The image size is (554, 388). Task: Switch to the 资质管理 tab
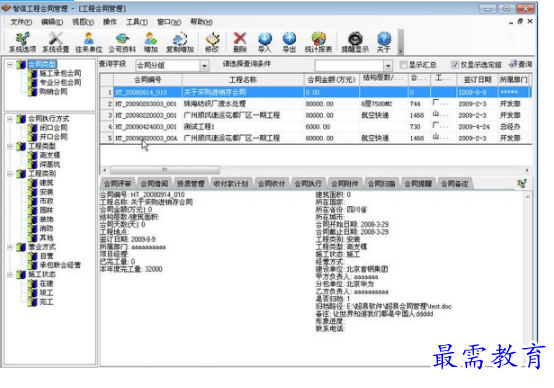click(191, 184)
